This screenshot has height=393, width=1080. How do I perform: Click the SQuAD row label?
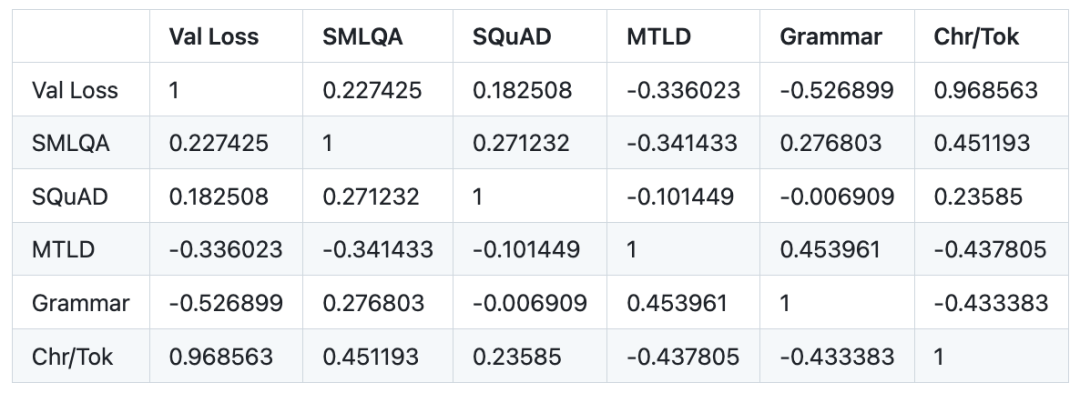click(70, 197)
